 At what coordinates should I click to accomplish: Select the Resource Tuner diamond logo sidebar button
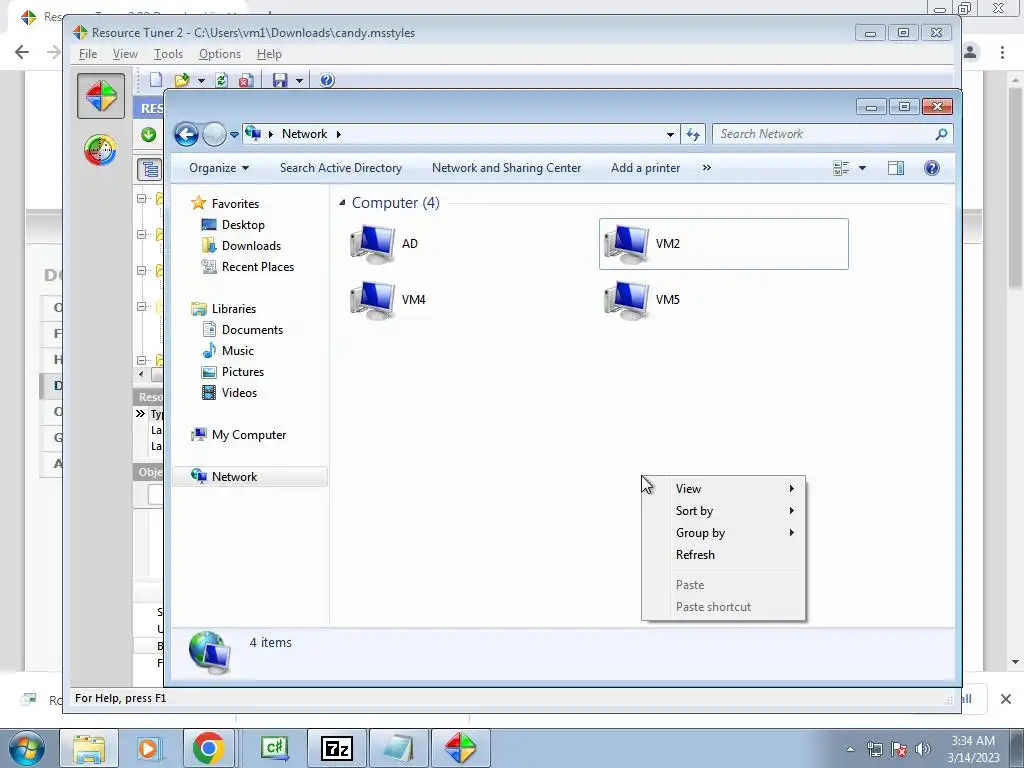coord(101,97)
